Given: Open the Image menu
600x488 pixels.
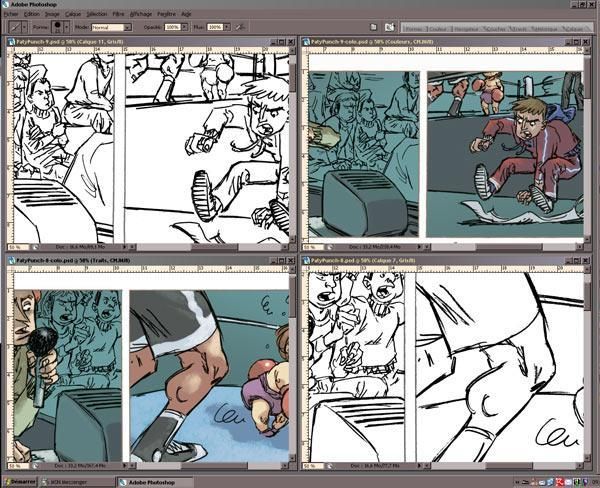Looking at the screenshot, I should [x=52, y=14].
